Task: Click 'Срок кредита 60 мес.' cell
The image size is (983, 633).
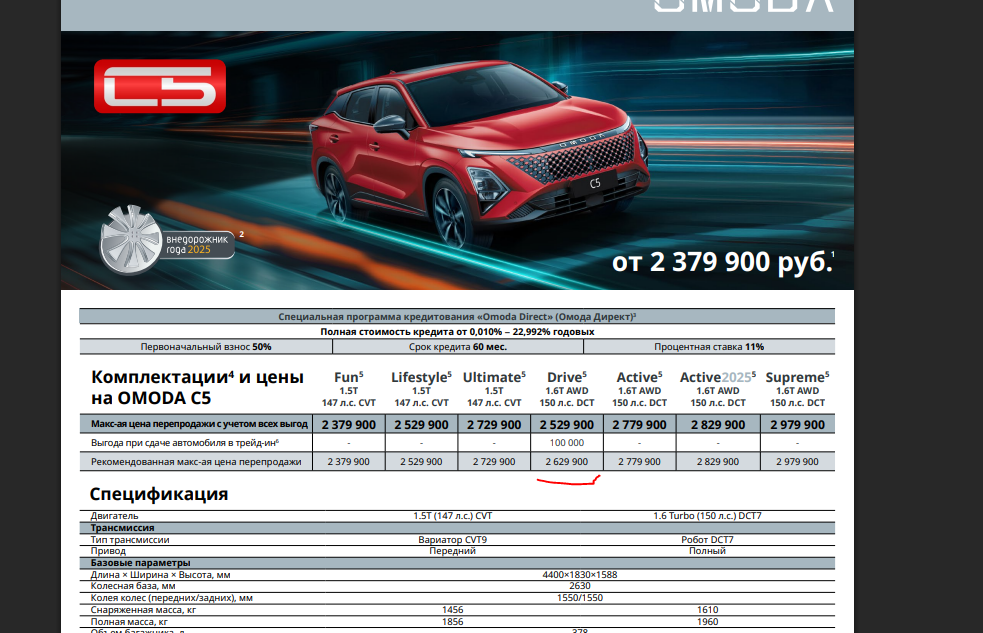Action: [458, 347]
